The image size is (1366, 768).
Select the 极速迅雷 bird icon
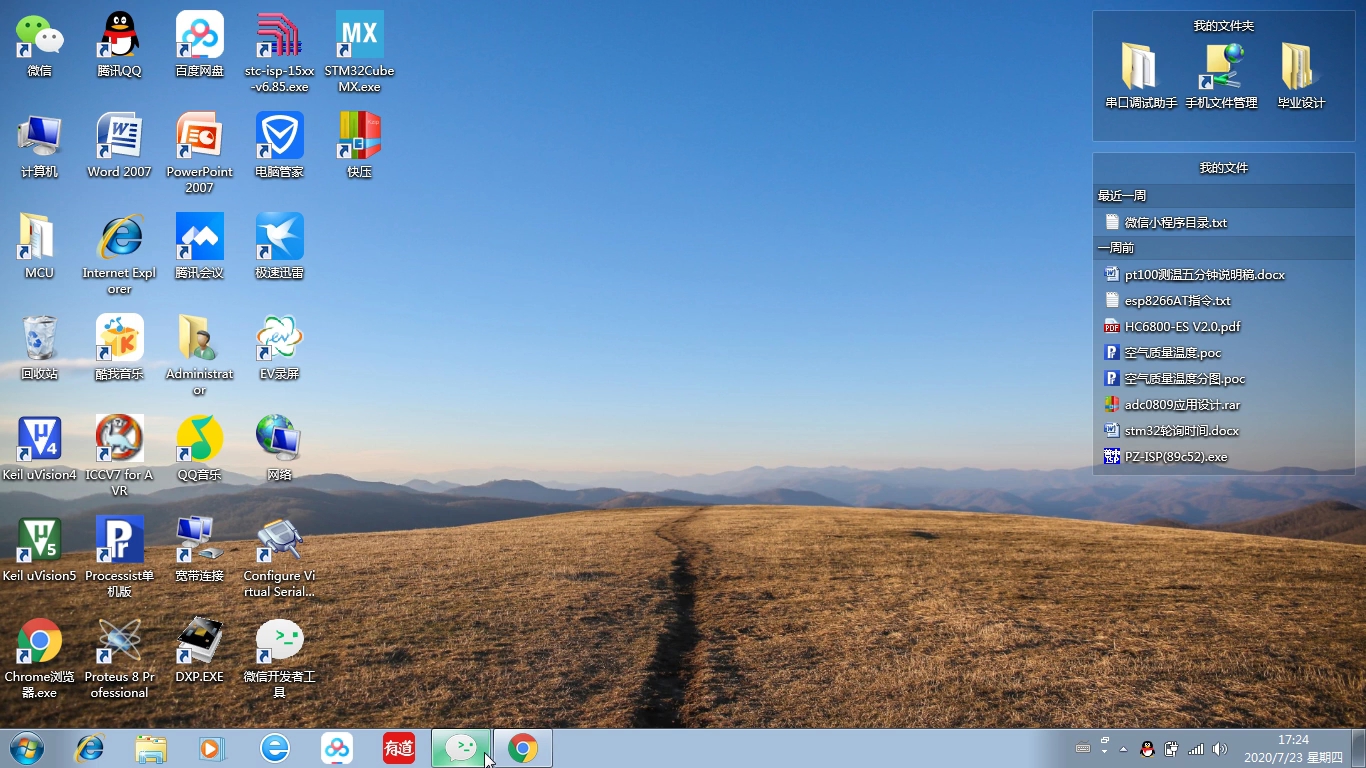click(x=279, y=247)
